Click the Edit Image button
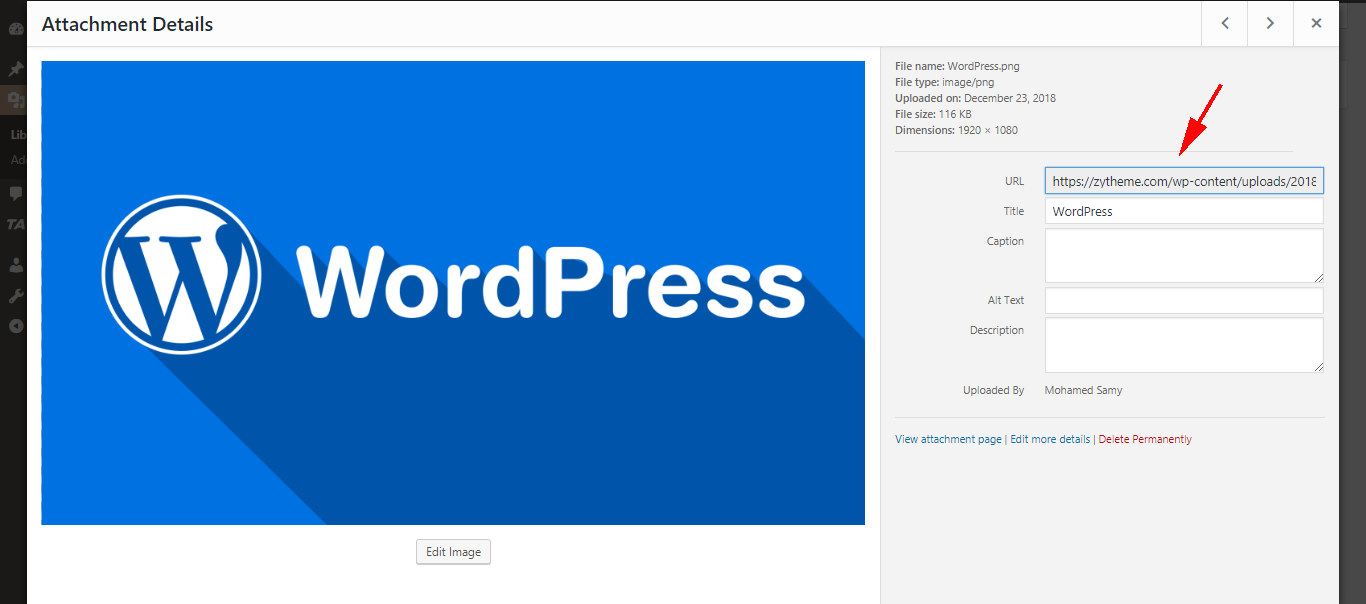Screen dimensions: 1366x604 pyautogui.click(x=453, y=552)
